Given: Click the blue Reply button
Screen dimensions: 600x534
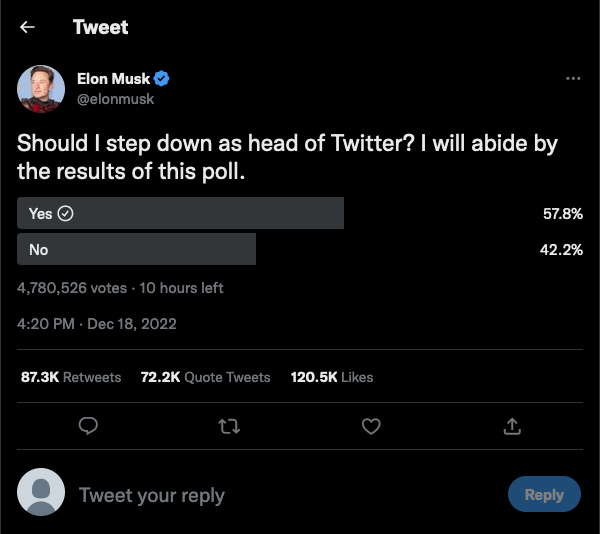Looking at the screenshot, I should click(x=544, y=494).
